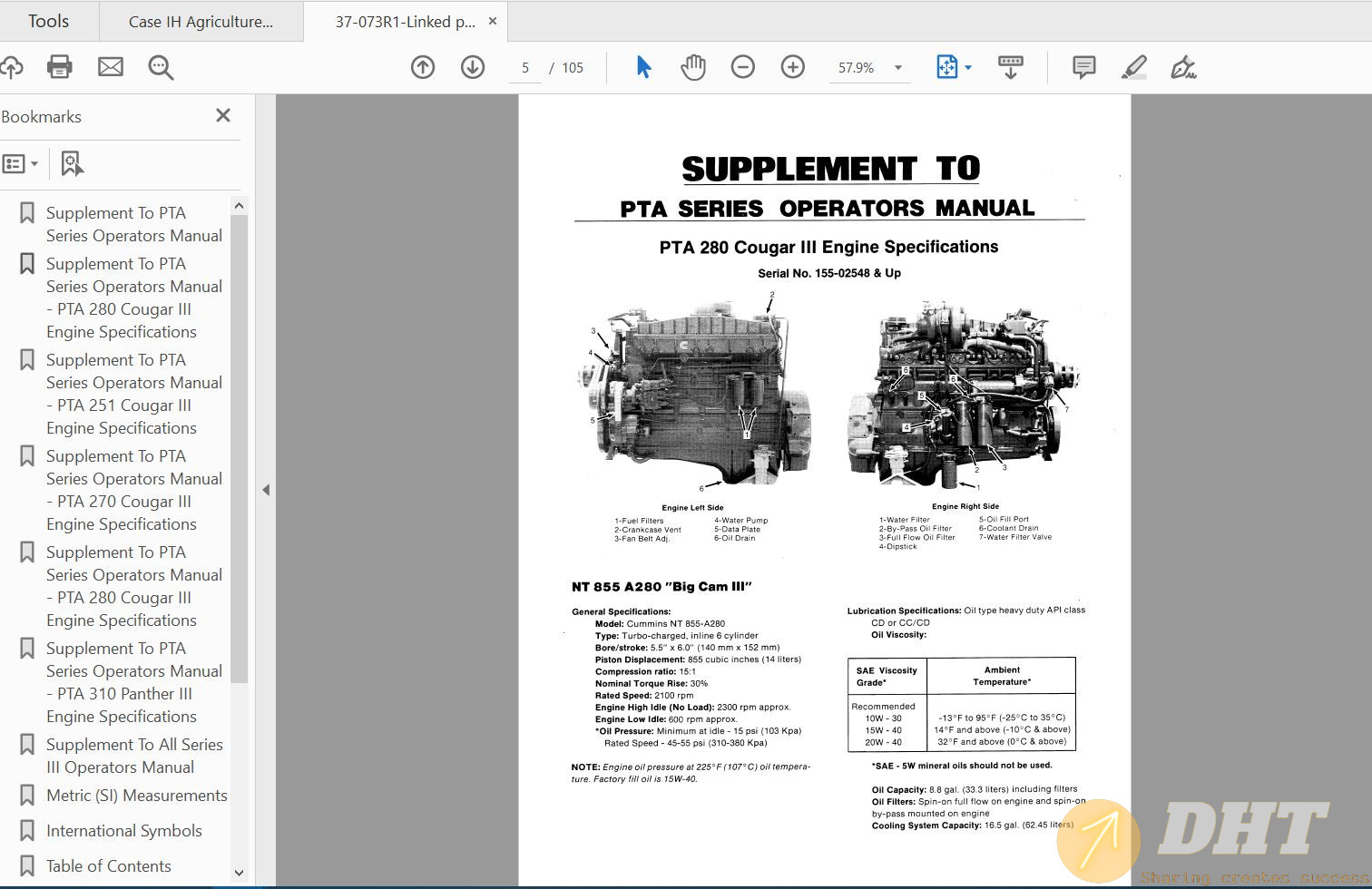Collapse the navigation pane arrow
The image size is (1372, 889).
click(x=266, y=490)
